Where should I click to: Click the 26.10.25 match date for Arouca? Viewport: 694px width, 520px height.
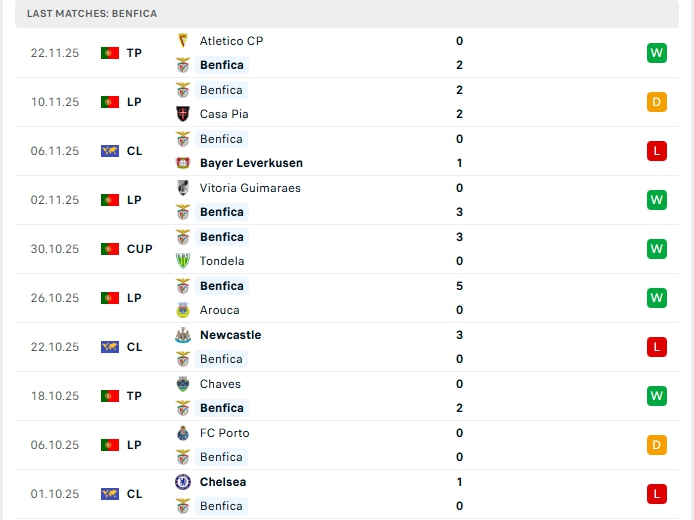pyautogui.click(x=54, y=298)
